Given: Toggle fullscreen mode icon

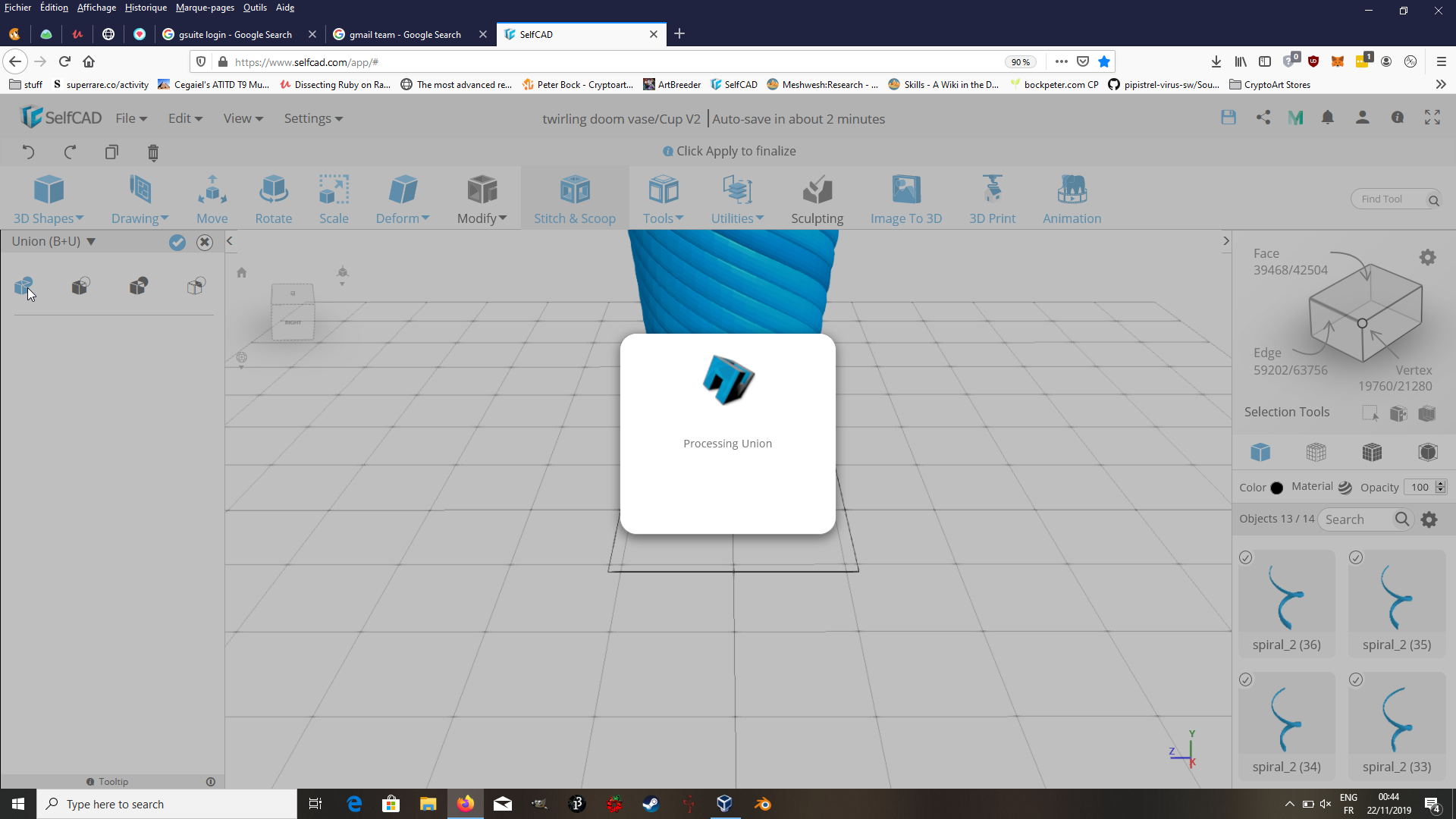Looking at the screenshot, I should 1432,118.
